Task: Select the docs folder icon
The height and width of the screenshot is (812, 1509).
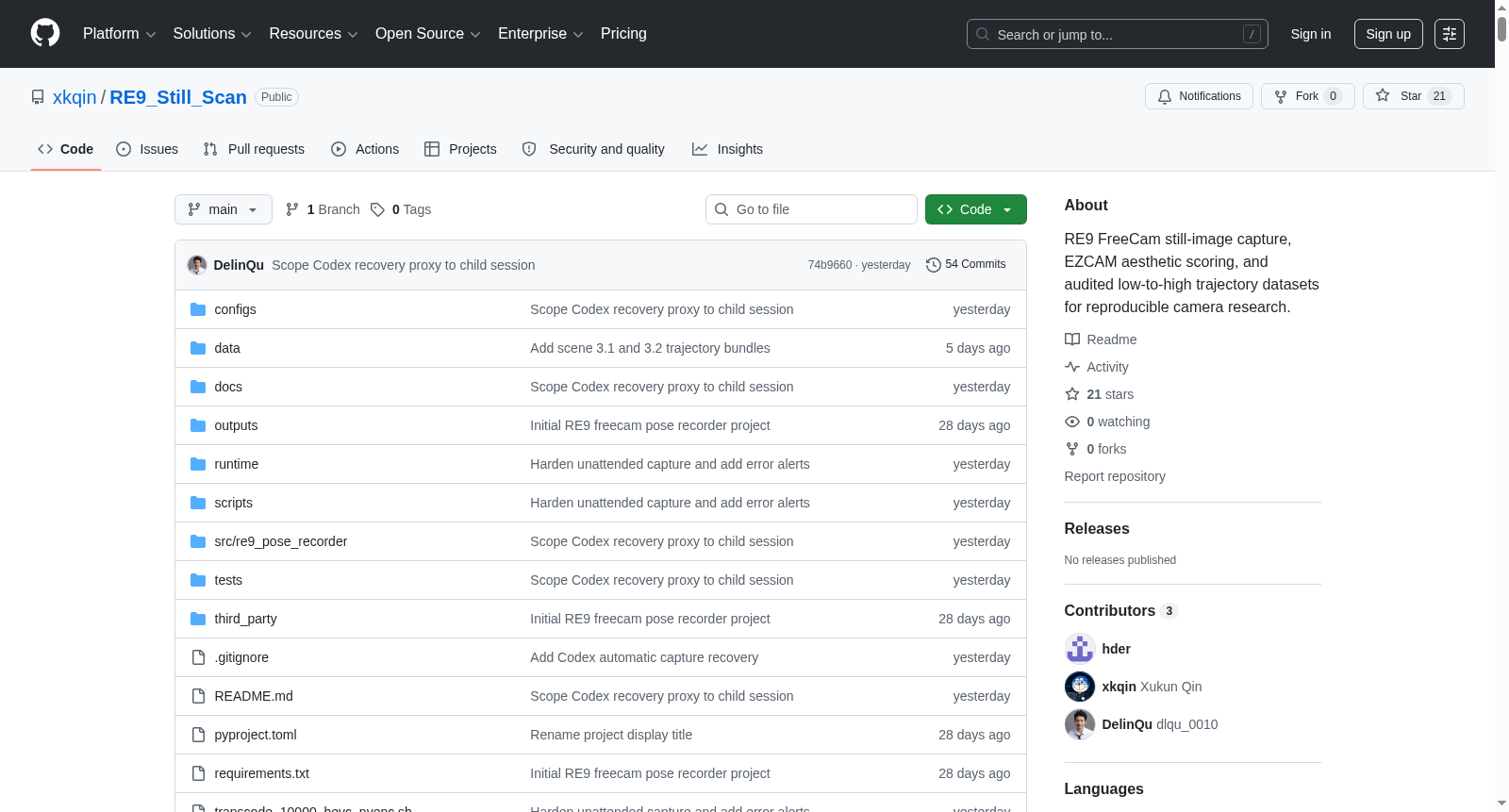Action: [x=198, y=387]
